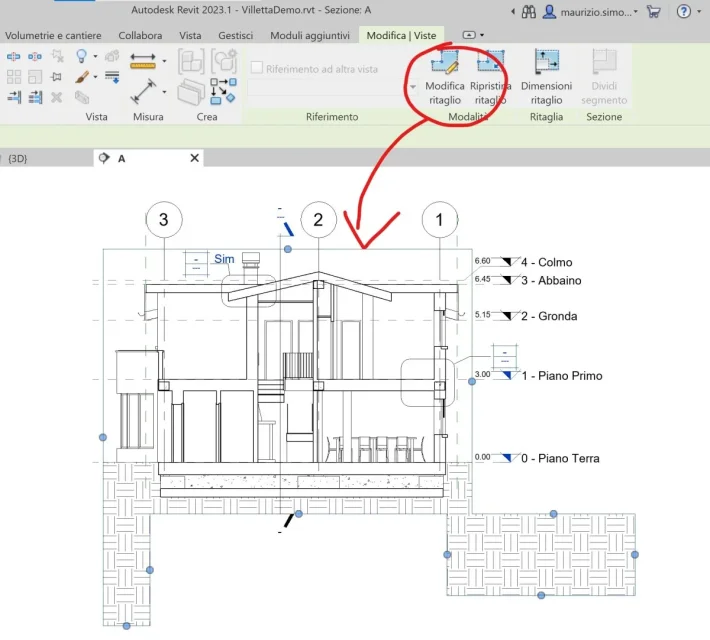Click the user account silhouette icon

[549, 12]
